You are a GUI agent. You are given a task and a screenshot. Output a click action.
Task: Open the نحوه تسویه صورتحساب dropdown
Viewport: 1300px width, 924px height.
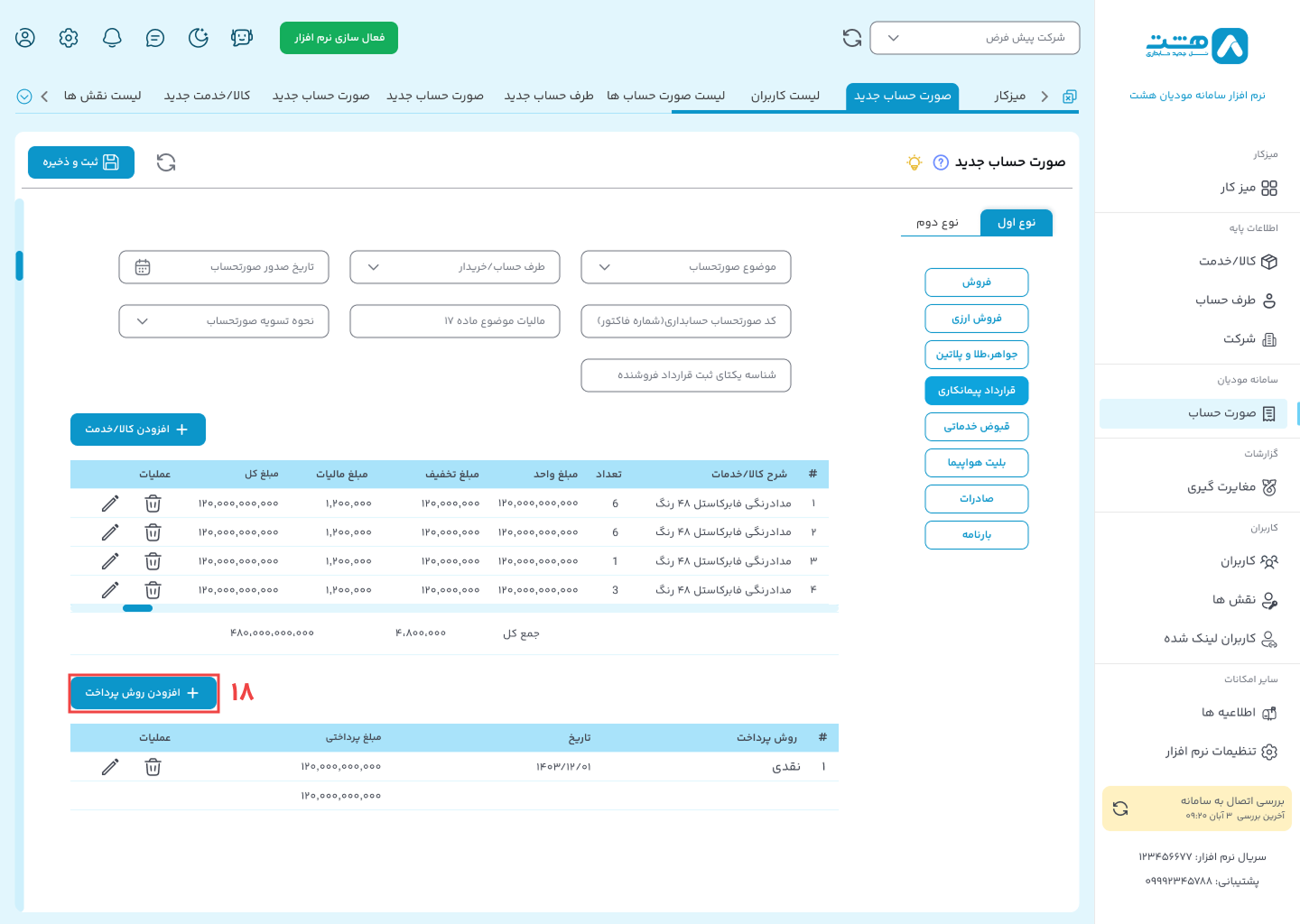coord(223,321)
